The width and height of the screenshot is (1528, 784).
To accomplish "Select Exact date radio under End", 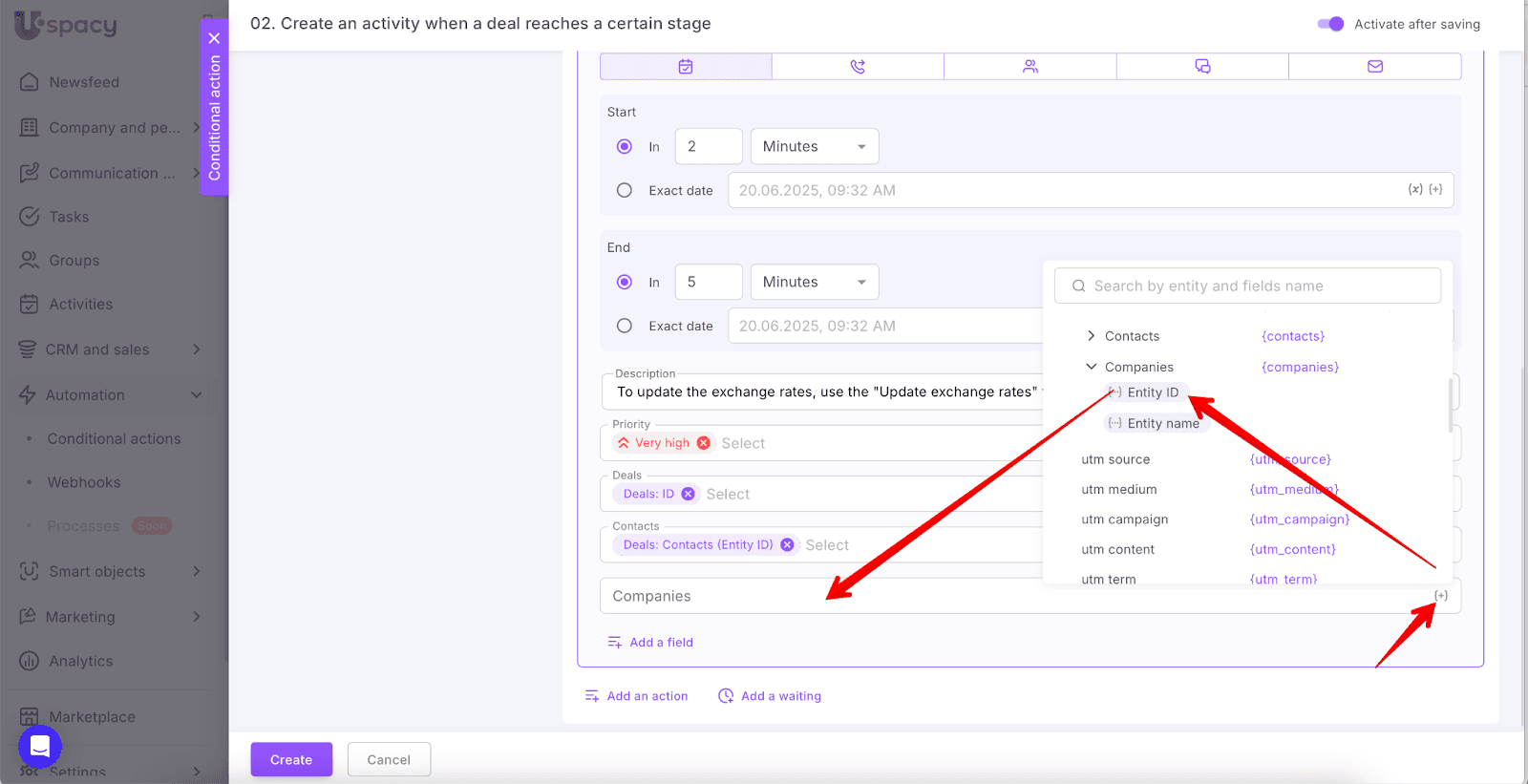I will tap(625, 326).
